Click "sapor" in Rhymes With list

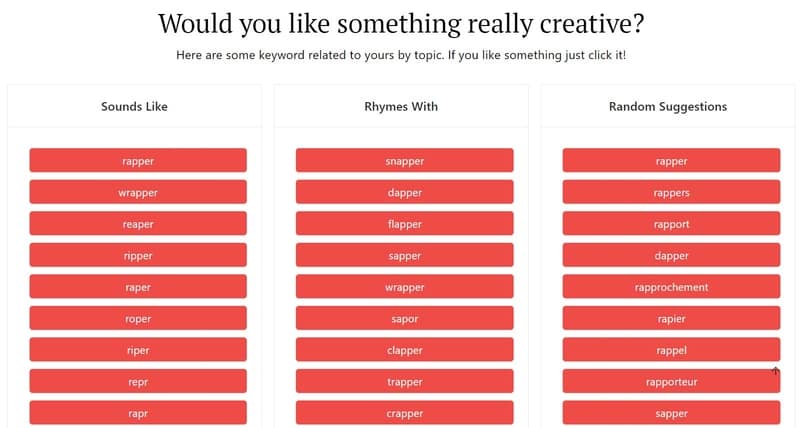point(404,319)
